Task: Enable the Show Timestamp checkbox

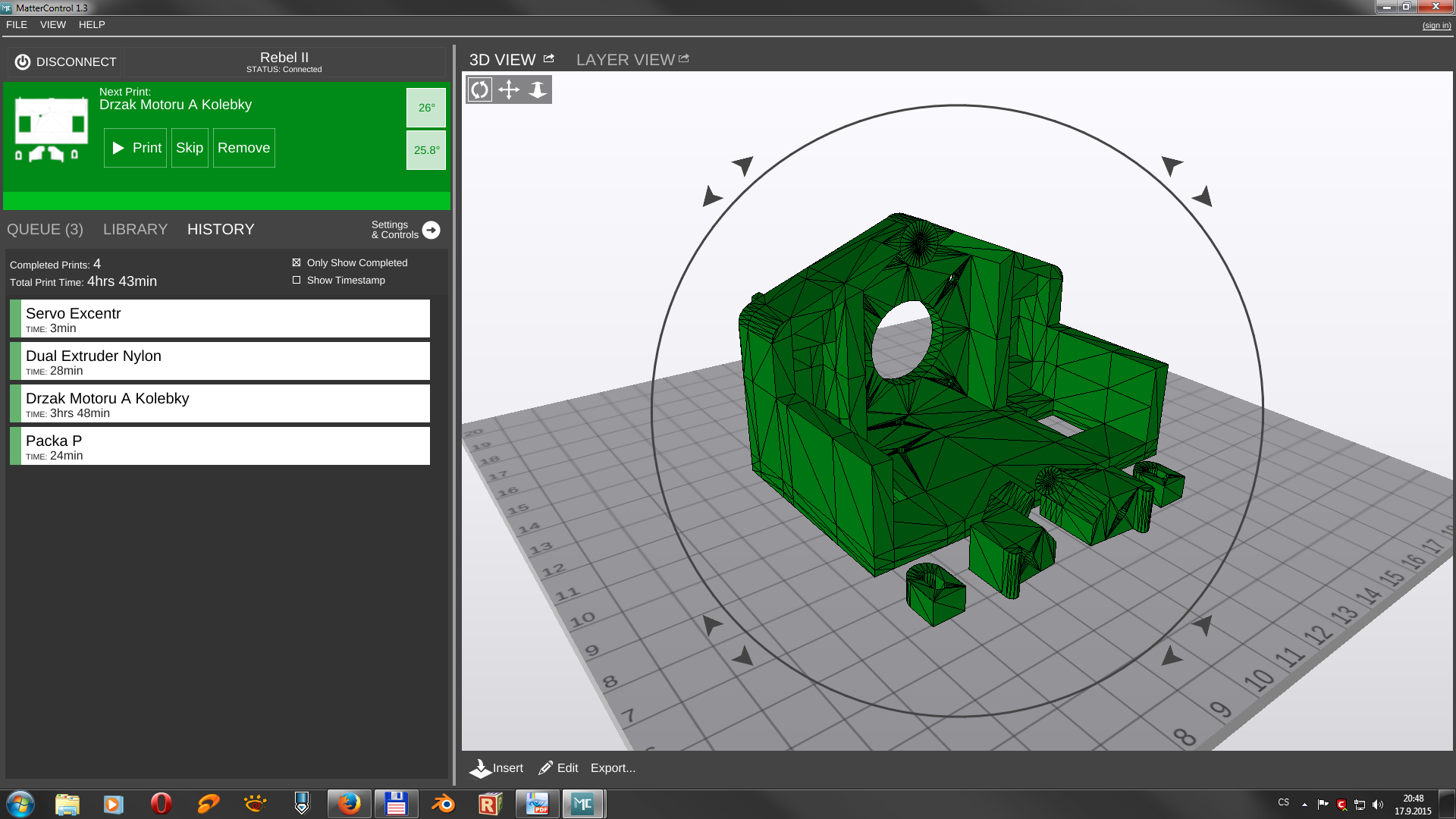Action: tap(297, 281)
